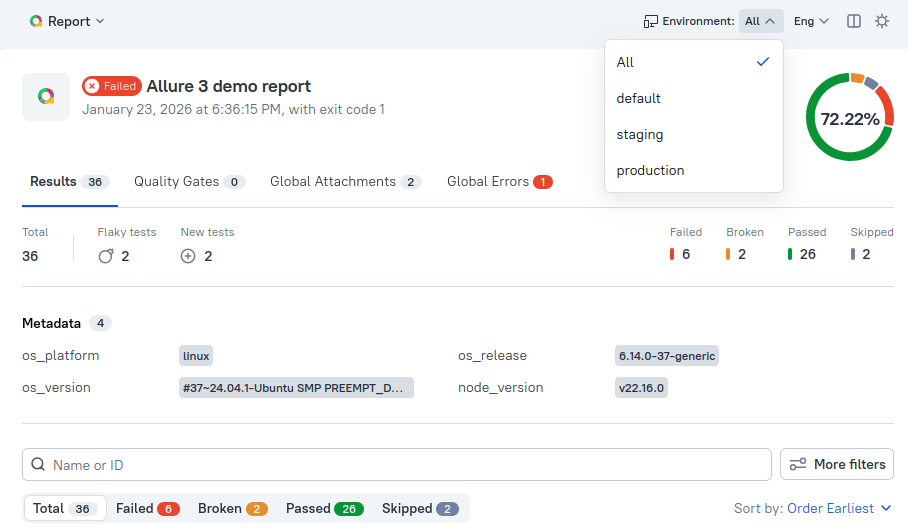Select the production environment
This screenshot has width=908, height=531.
(693, 170)
